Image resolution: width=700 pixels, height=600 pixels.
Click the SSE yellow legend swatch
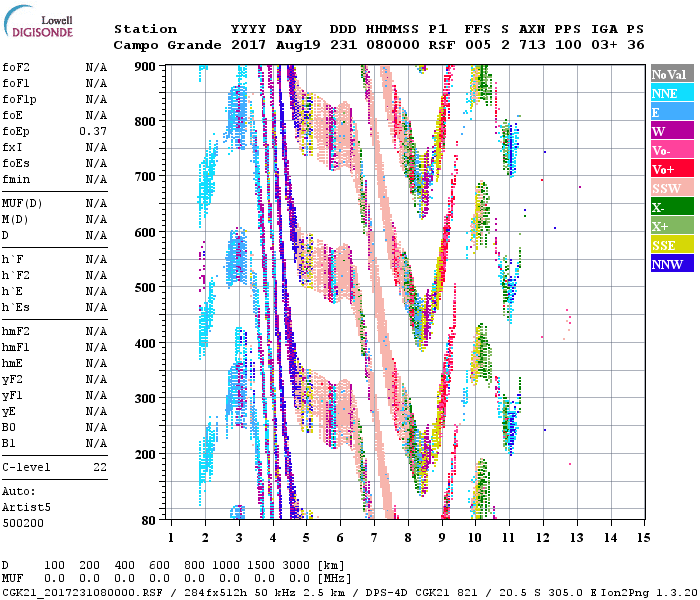pyautogui.click(x=672, y=245)
